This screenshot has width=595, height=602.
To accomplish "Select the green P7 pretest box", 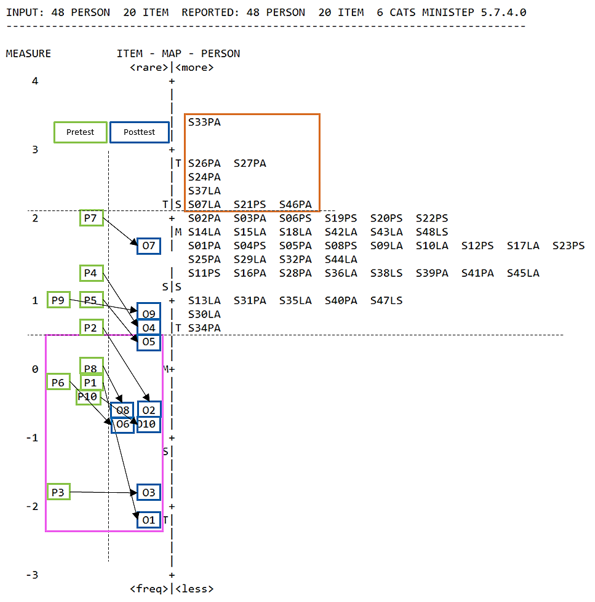I will 91,218.
